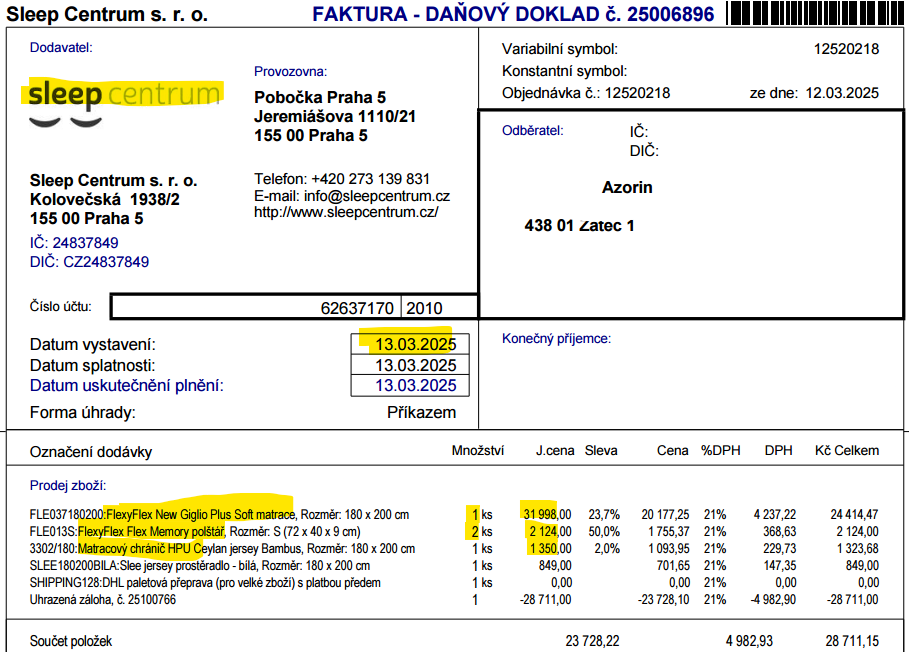This screenshot has height=652, width=909.
Task: Select the FlexyFlex New Giglio Plus Soft matrace item
Action: click(x=201, y=515)
